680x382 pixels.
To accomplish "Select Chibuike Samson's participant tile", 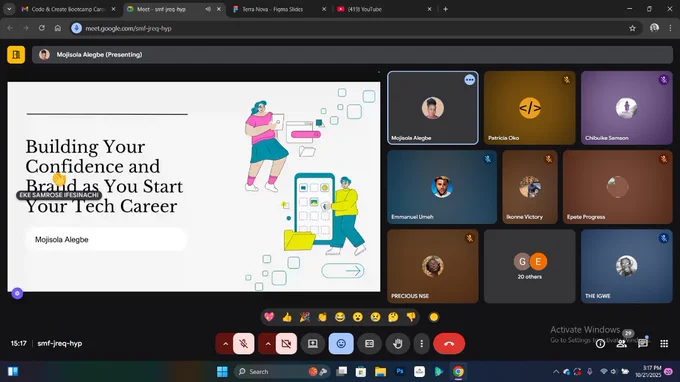I will [x=627, y=108].
